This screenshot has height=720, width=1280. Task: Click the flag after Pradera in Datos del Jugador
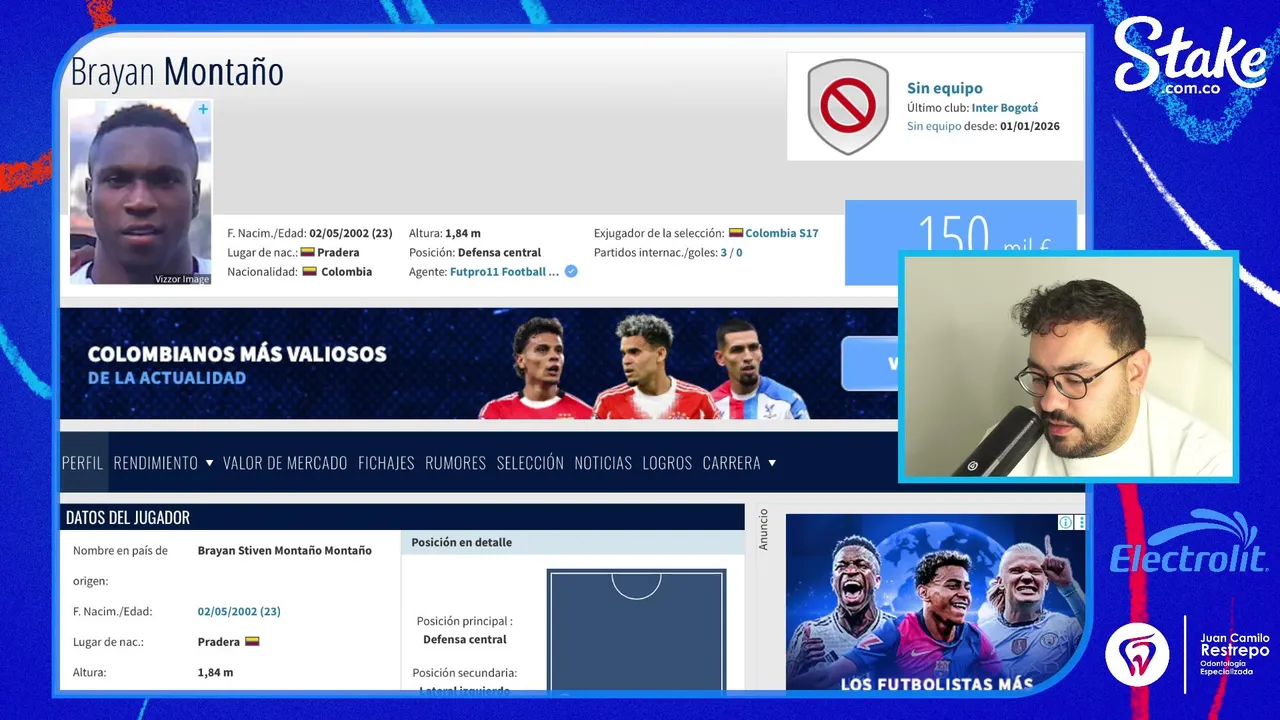[252, 641]
